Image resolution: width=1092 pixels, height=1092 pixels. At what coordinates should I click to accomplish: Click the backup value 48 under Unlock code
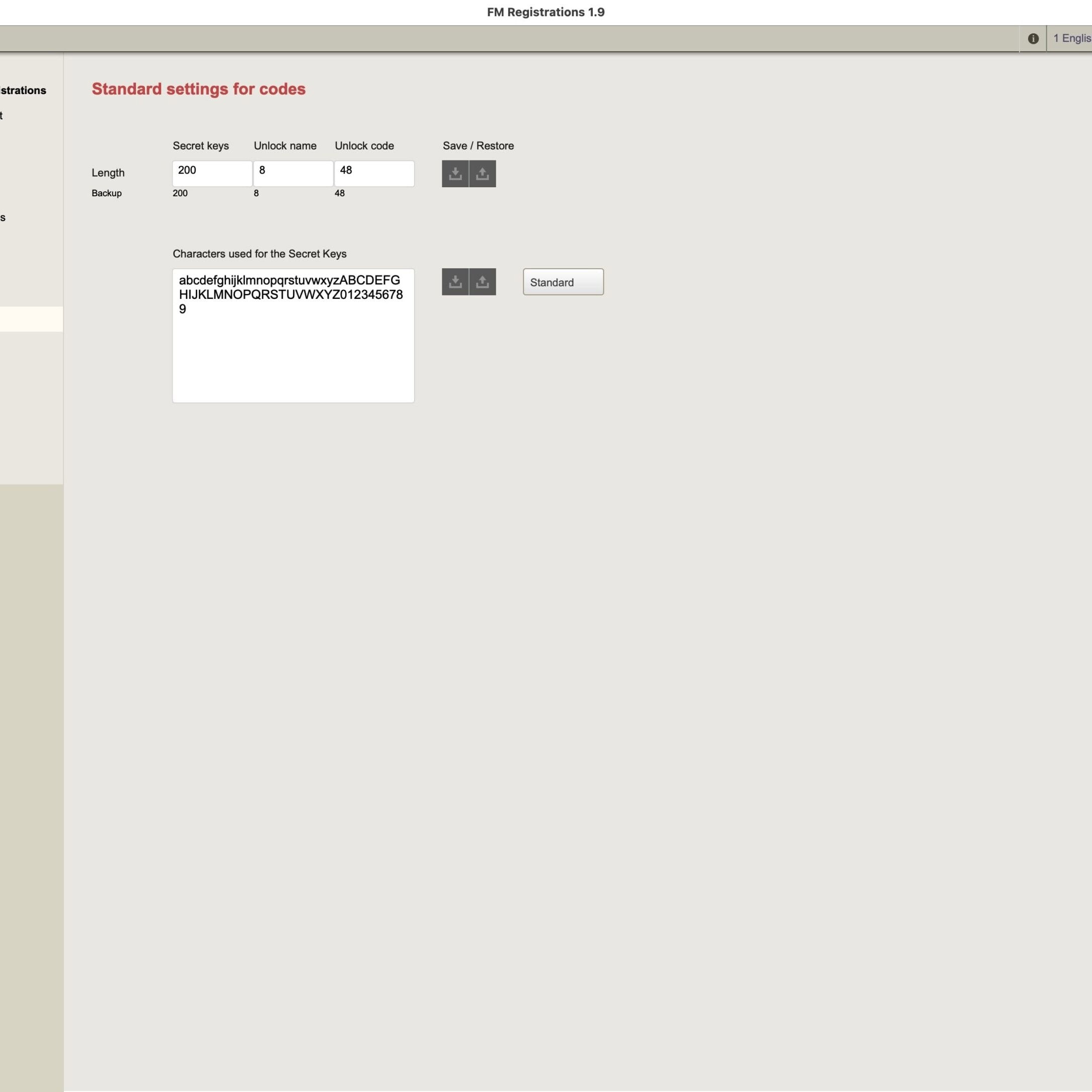coord(340,193)
